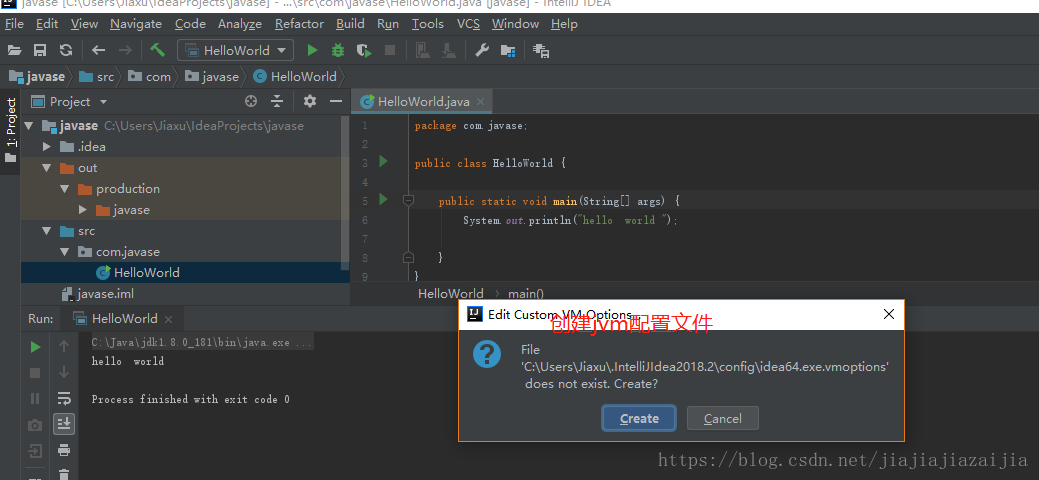Select HelloWorld class in project tree

pyautogui.click(x=146, y=272)
